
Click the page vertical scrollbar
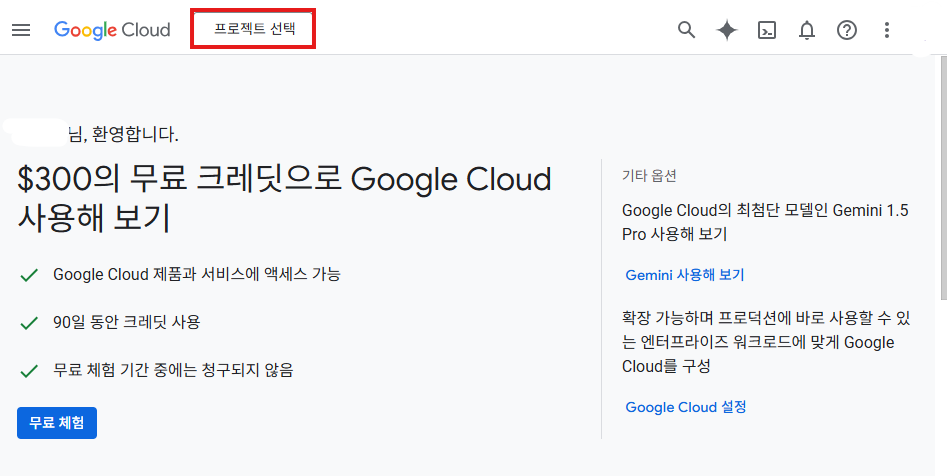(x=944, y=177)
